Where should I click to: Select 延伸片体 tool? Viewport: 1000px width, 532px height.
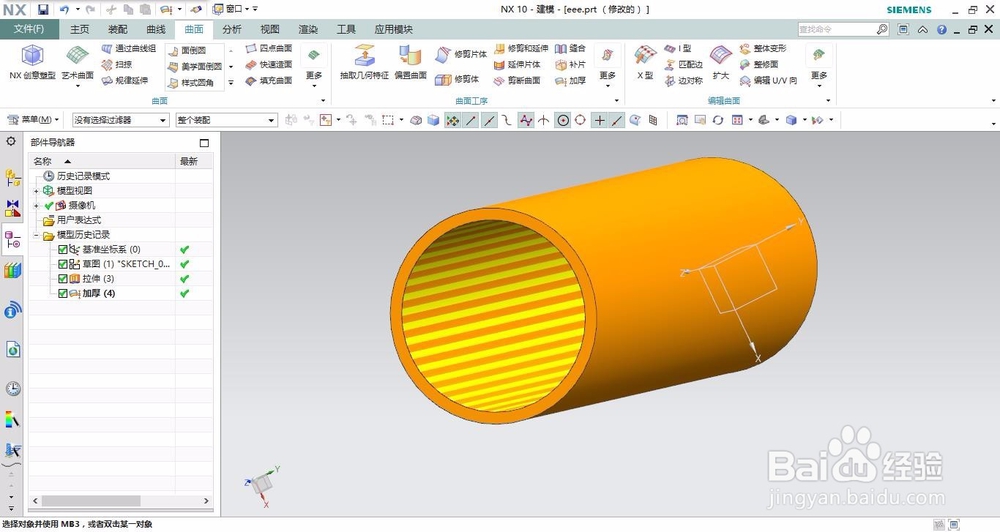coord(518,64)
